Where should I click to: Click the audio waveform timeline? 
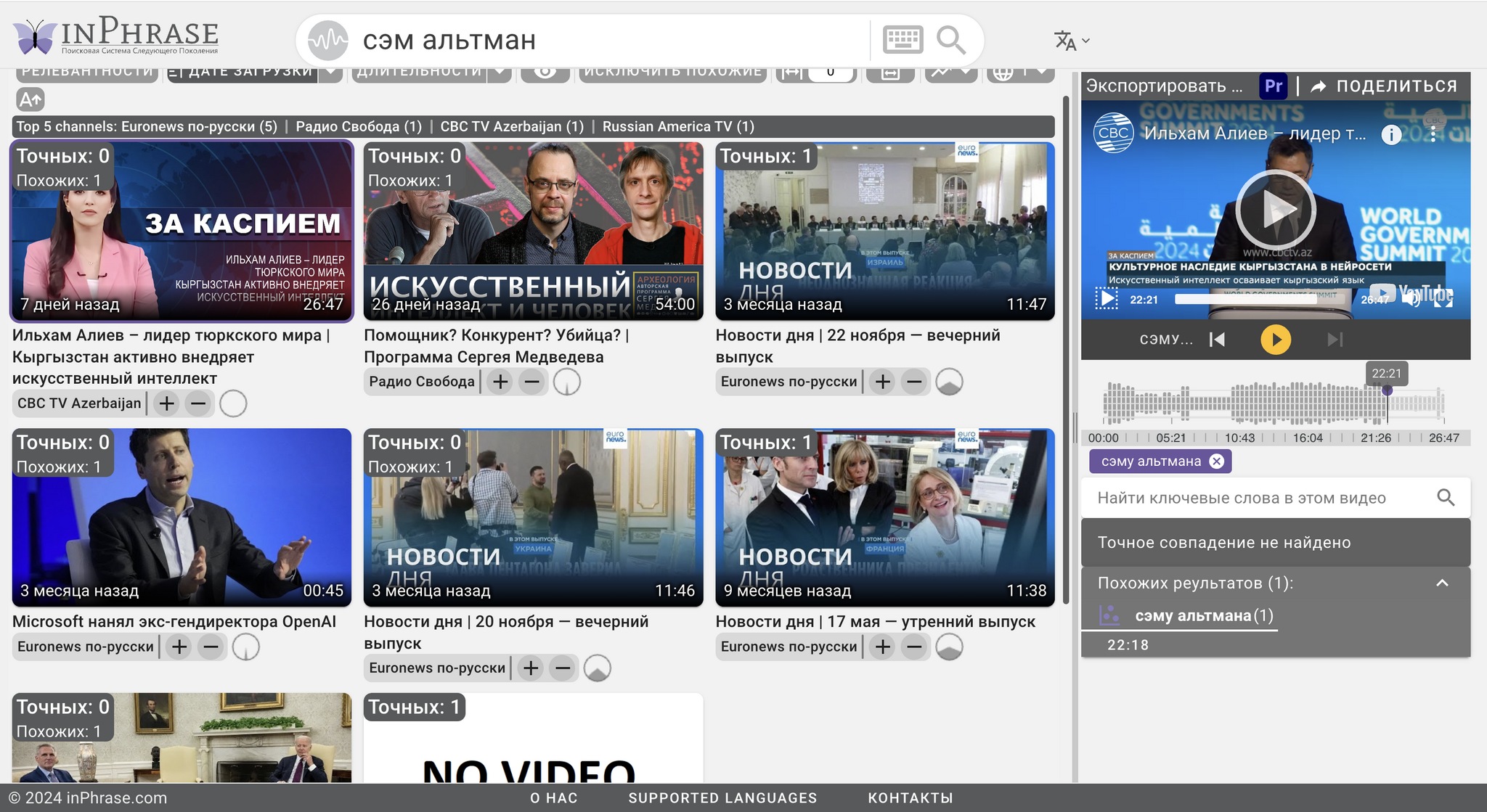pos(1274,403)
